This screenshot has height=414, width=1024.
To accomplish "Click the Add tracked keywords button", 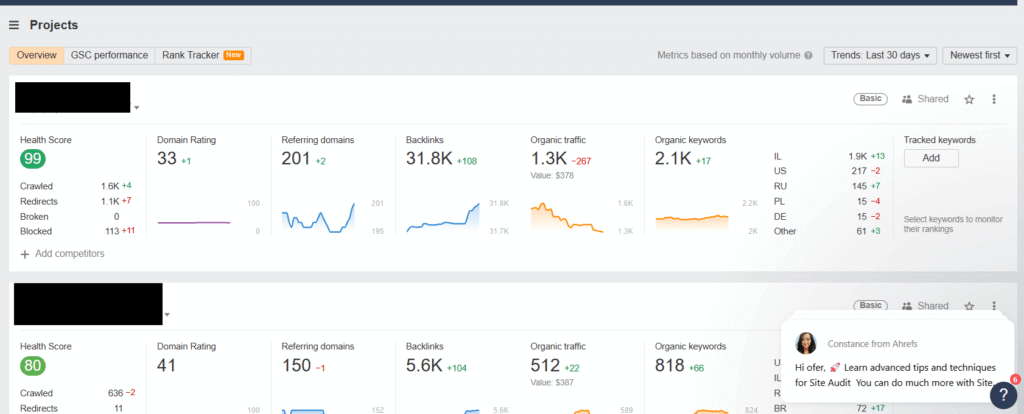I will click(931, 158).
